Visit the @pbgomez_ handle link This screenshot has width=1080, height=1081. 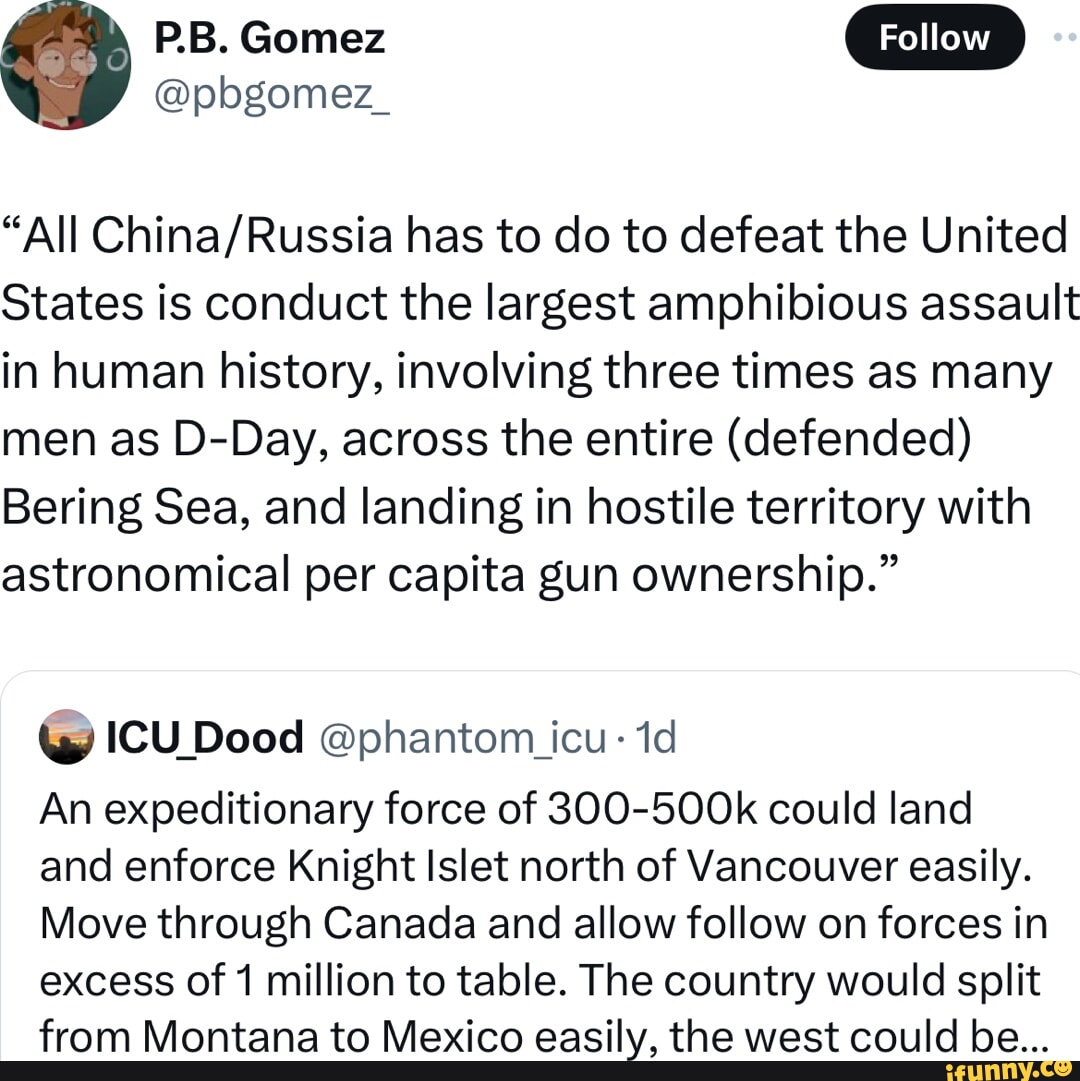[x=271, y=96]
